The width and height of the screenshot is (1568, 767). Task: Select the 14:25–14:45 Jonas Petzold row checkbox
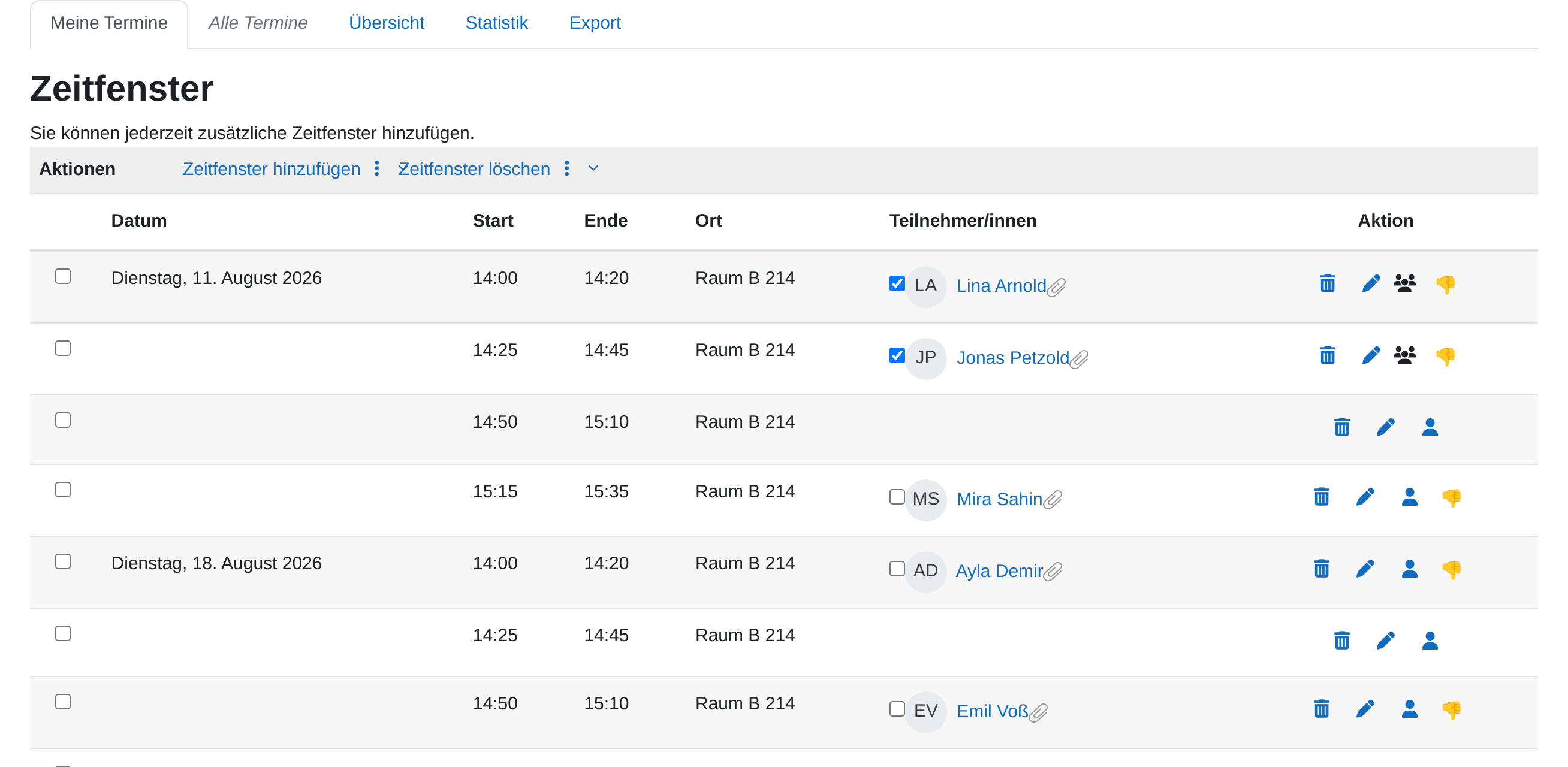click(63, 348)
